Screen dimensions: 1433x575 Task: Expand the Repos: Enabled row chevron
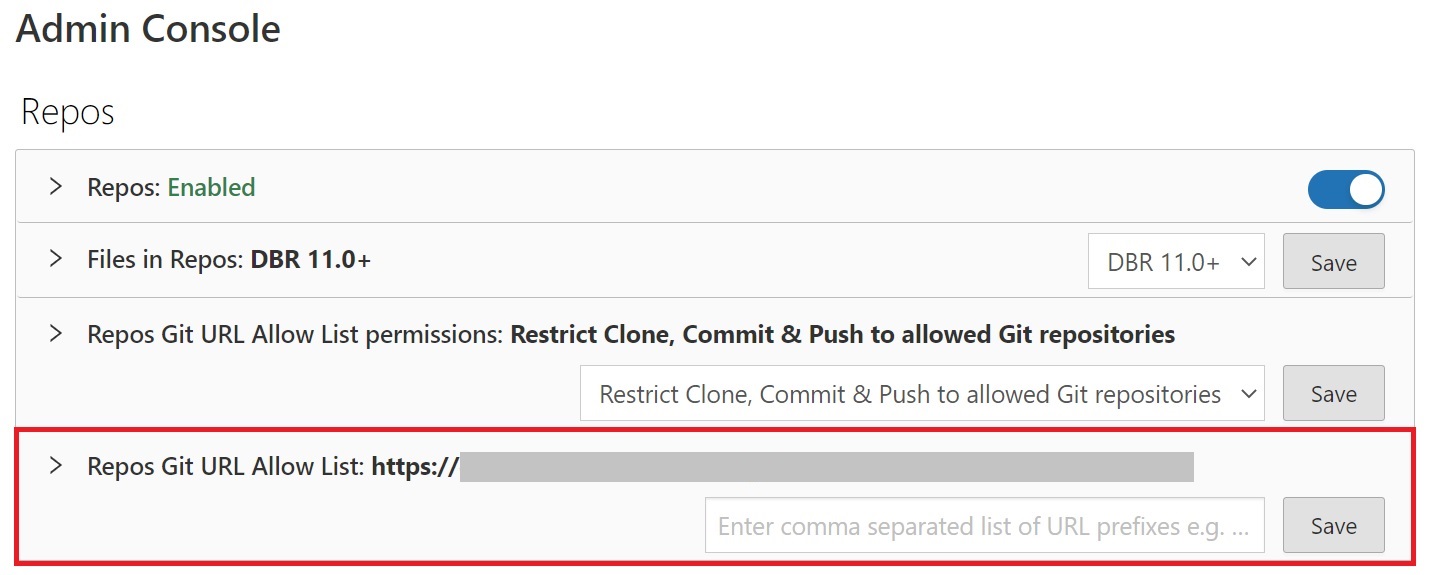pyautogui.click(x=56, y=187)
